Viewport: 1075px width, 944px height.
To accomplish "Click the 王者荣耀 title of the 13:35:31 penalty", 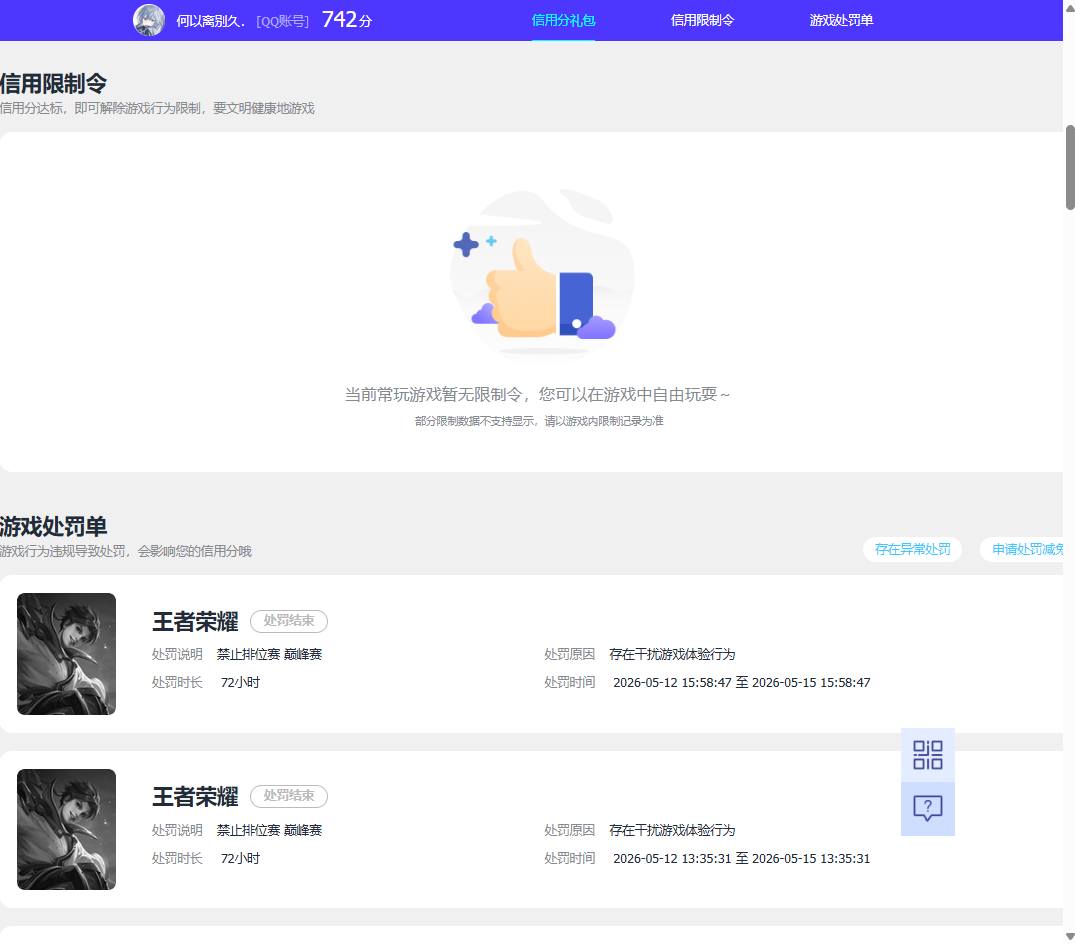I will pos(195,797).
